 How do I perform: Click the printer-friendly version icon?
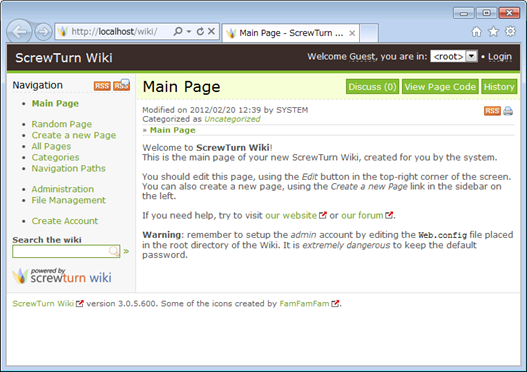pyautogui.click(x=508, y=111)
